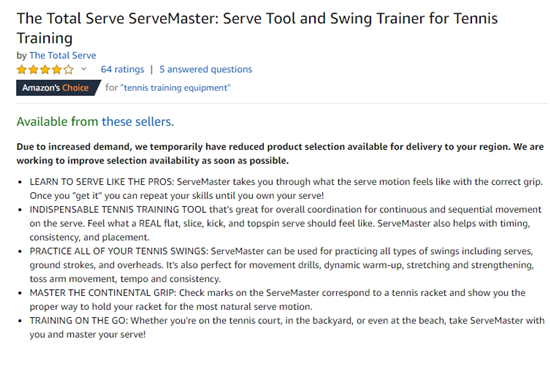Click the INDISPENSABLE TENNIS TRAINING TOOL bullet
This screenshot has height=390, width=550.
tap(286, 223)
